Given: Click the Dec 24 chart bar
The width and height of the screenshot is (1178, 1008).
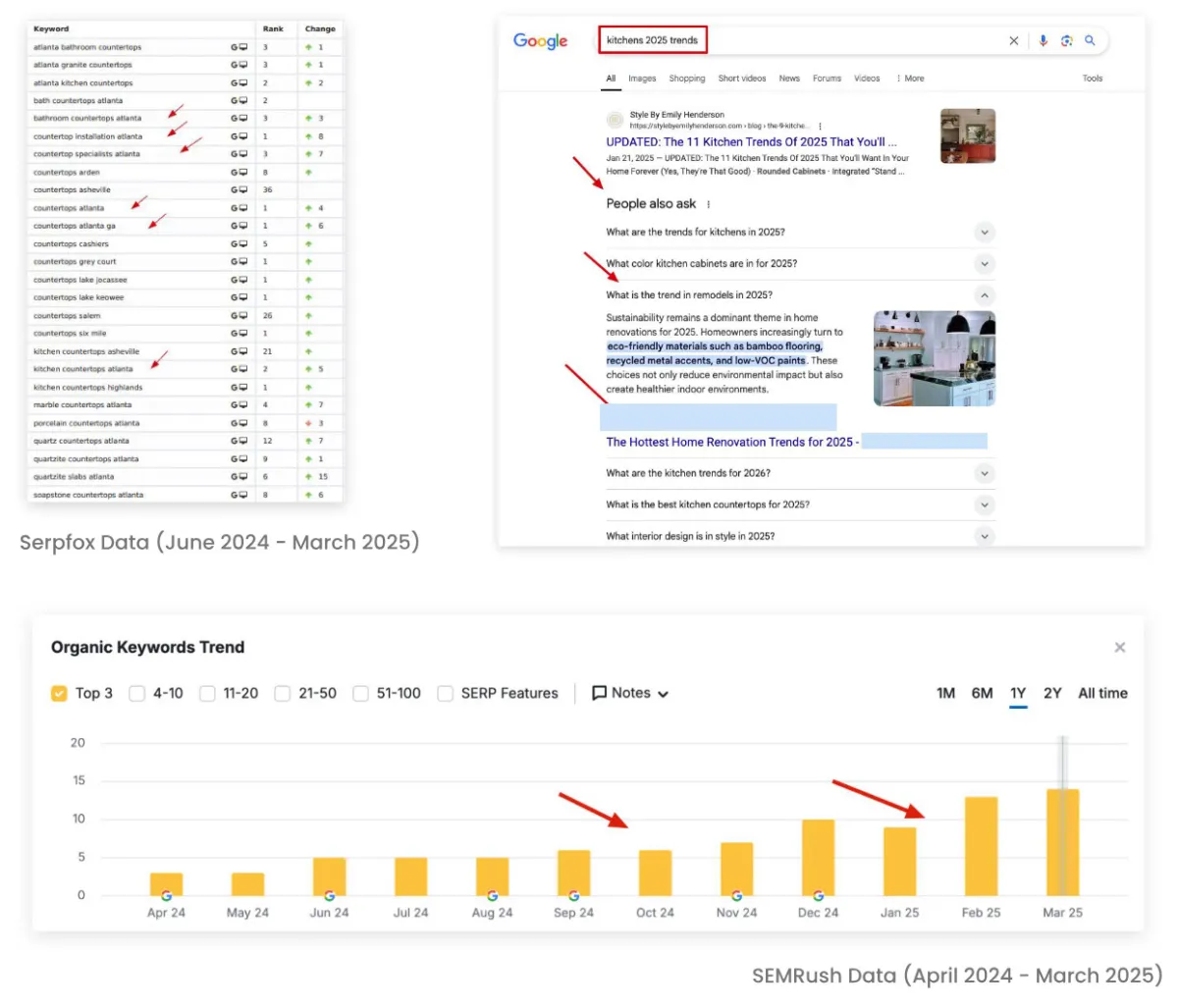Looking at the screenshot, I should click(818, 857).
